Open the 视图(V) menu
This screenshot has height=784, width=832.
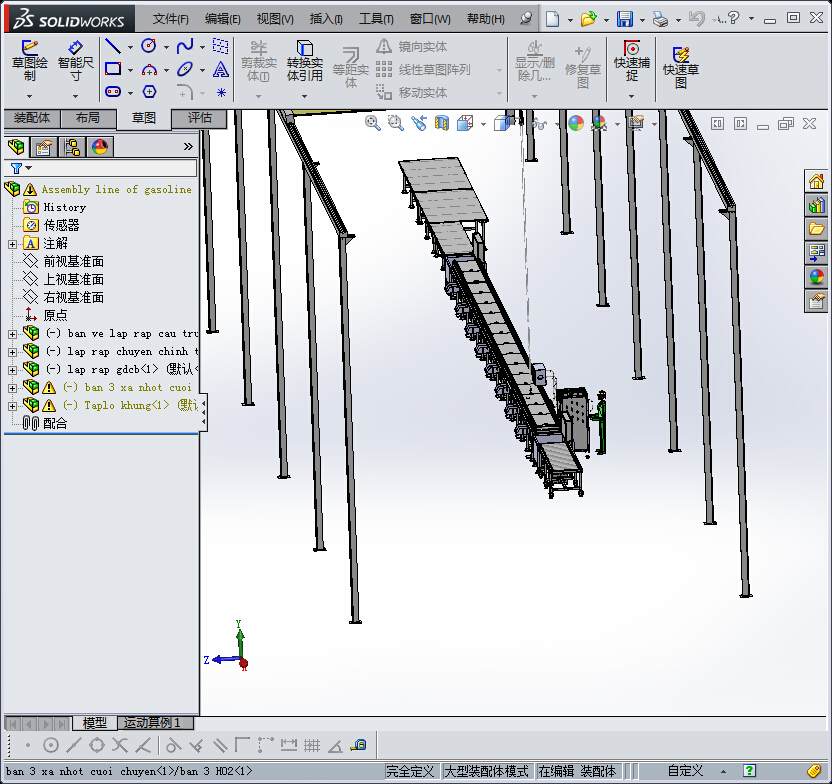point(275,19)
